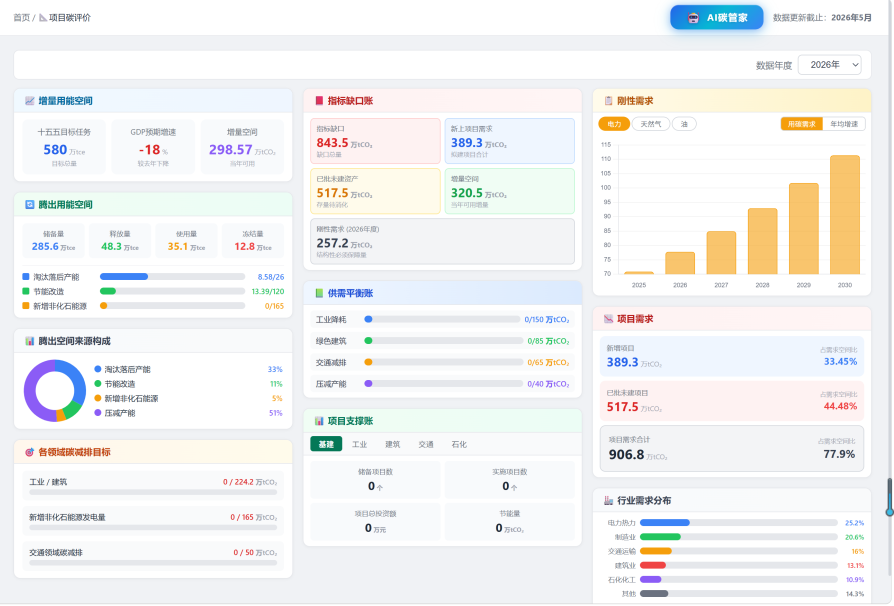This screenshot has width=894, height=606.
Task: Click the GDP预期增速 -18 value
Action: [x=149, y=149]
